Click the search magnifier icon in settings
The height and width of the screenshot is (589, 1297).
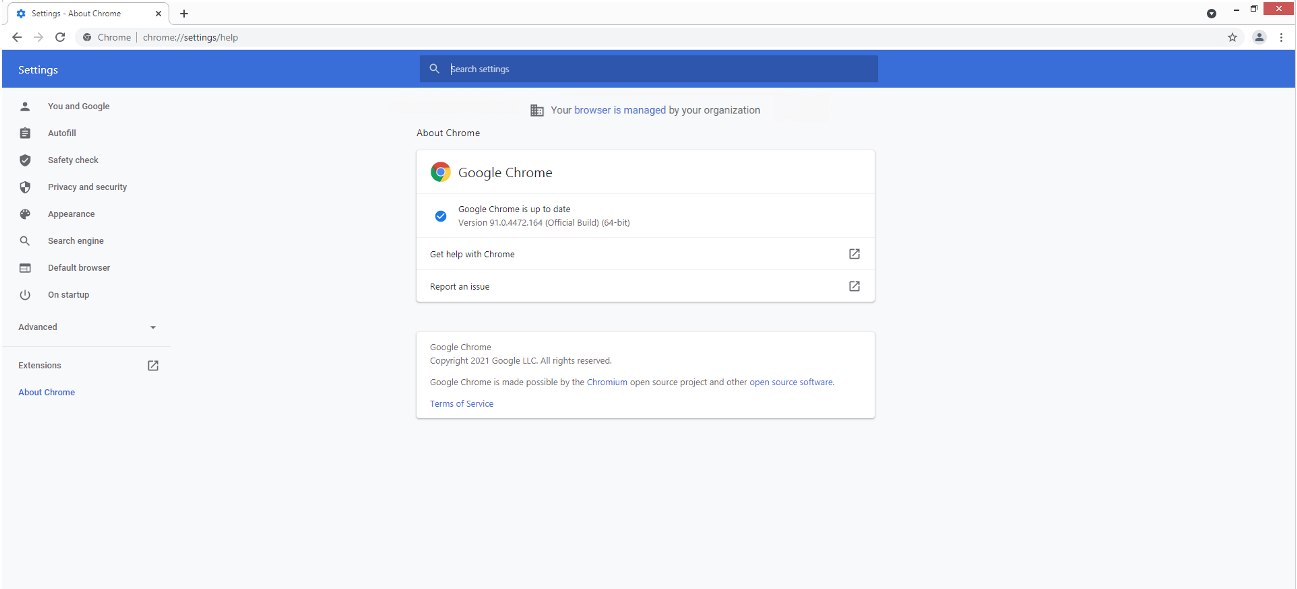[434, 69]
